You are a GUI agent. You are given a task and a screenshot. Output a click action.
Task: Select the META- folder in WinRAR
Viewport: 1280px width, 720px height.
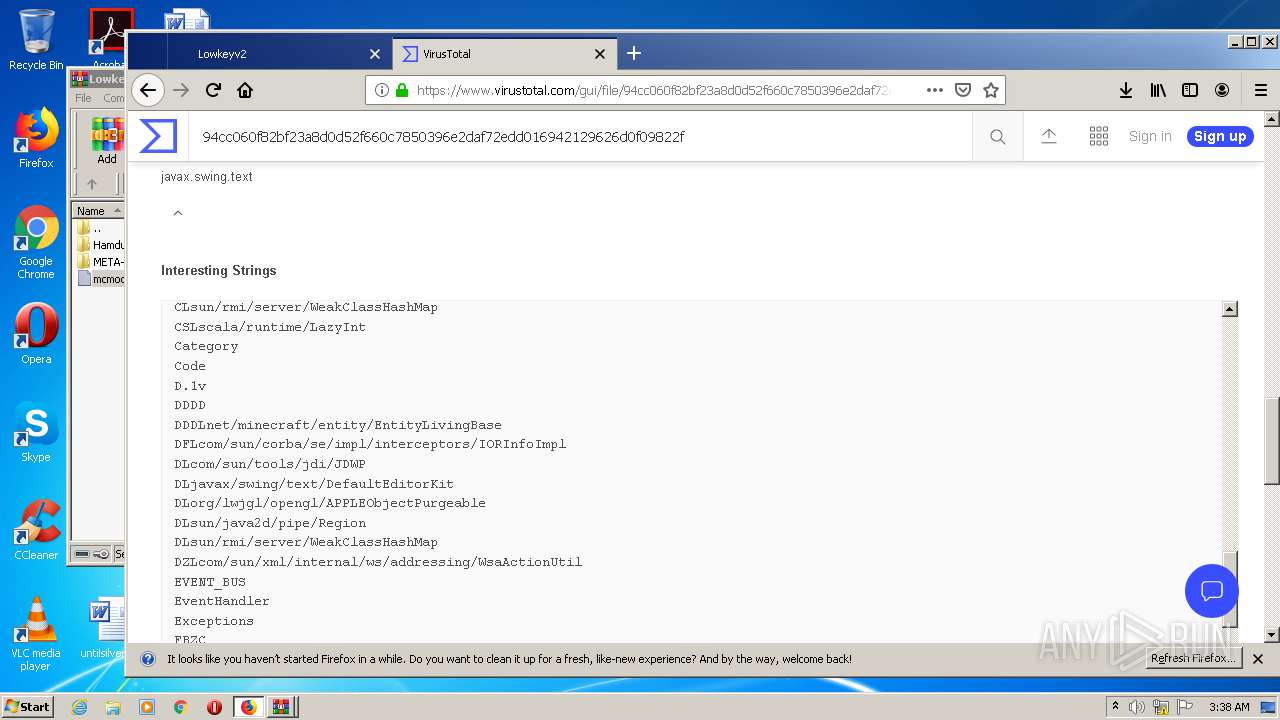pos(100,262)
